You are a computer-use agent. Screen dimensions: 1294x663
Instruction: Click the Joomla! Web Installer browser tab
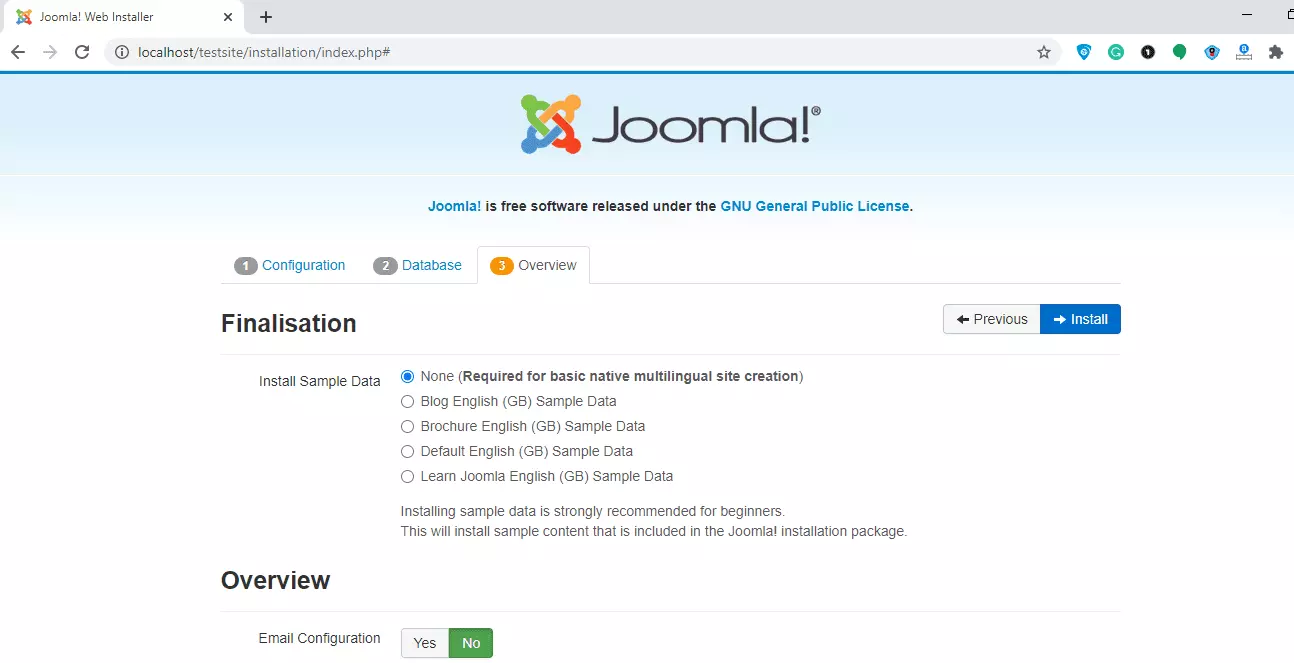click(x=125, y=17)
